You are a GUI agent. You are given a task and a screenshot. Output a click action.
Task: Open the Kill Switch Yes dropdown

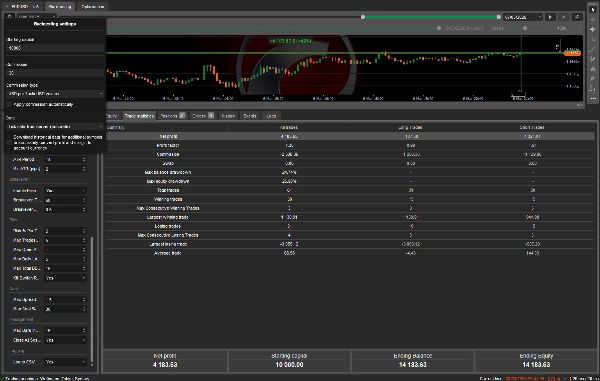pyautogui.click(x=65, y=278)
